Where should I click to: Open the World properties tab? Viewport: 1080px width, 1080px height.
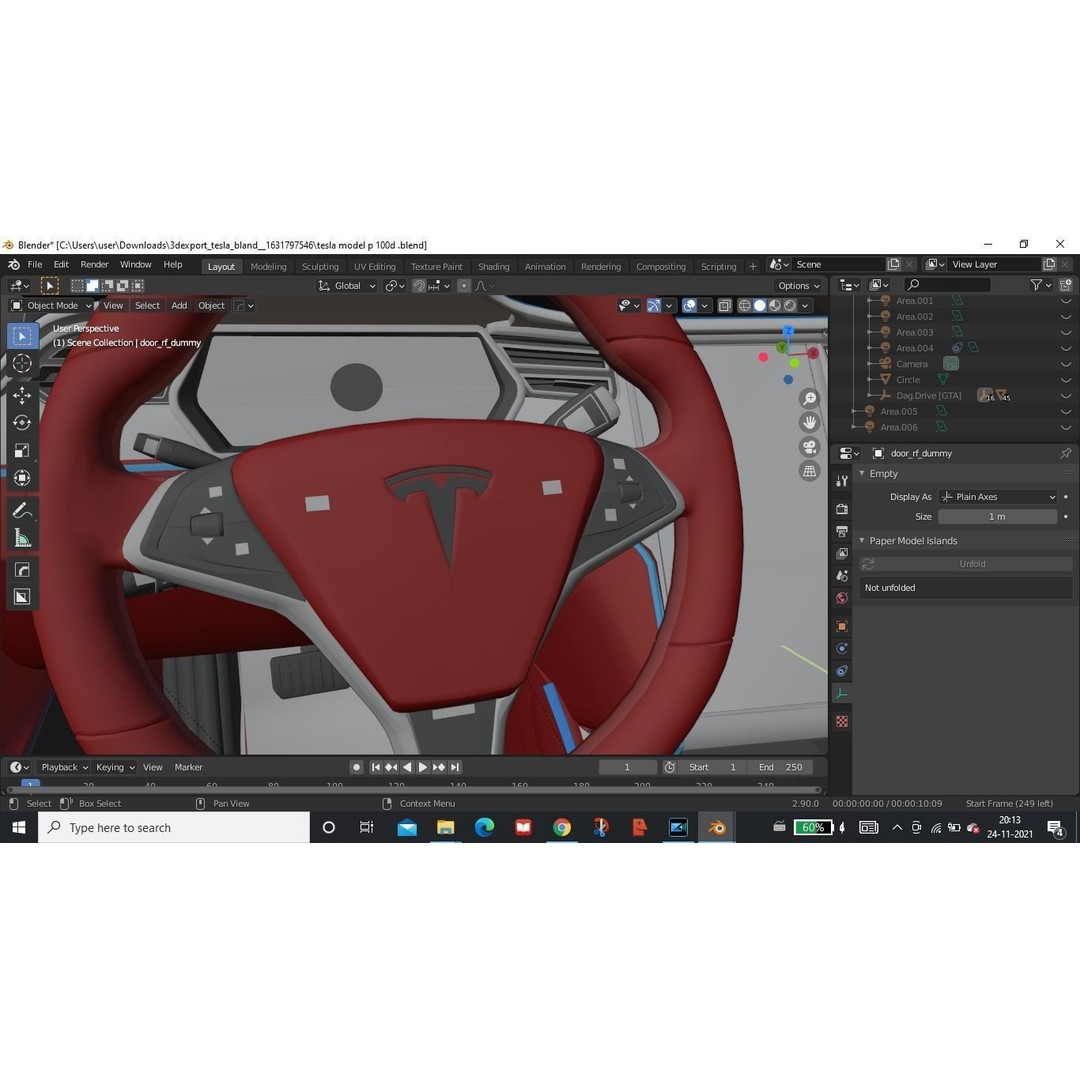(x=842, y=598)
